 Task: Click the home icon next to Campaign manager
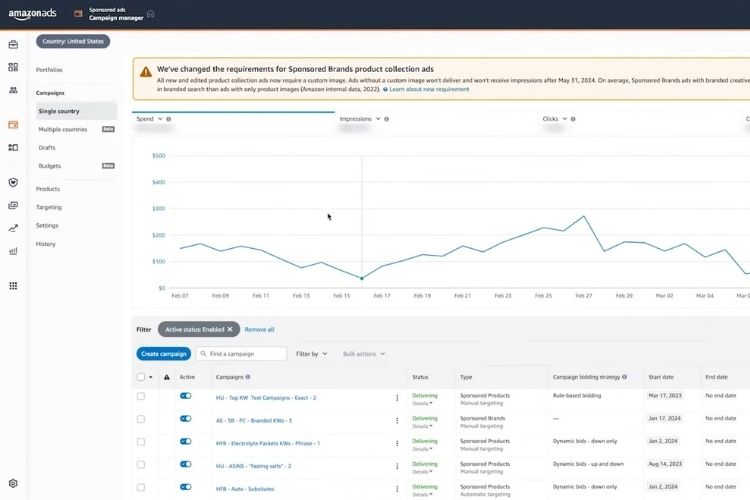coord(151,13)
